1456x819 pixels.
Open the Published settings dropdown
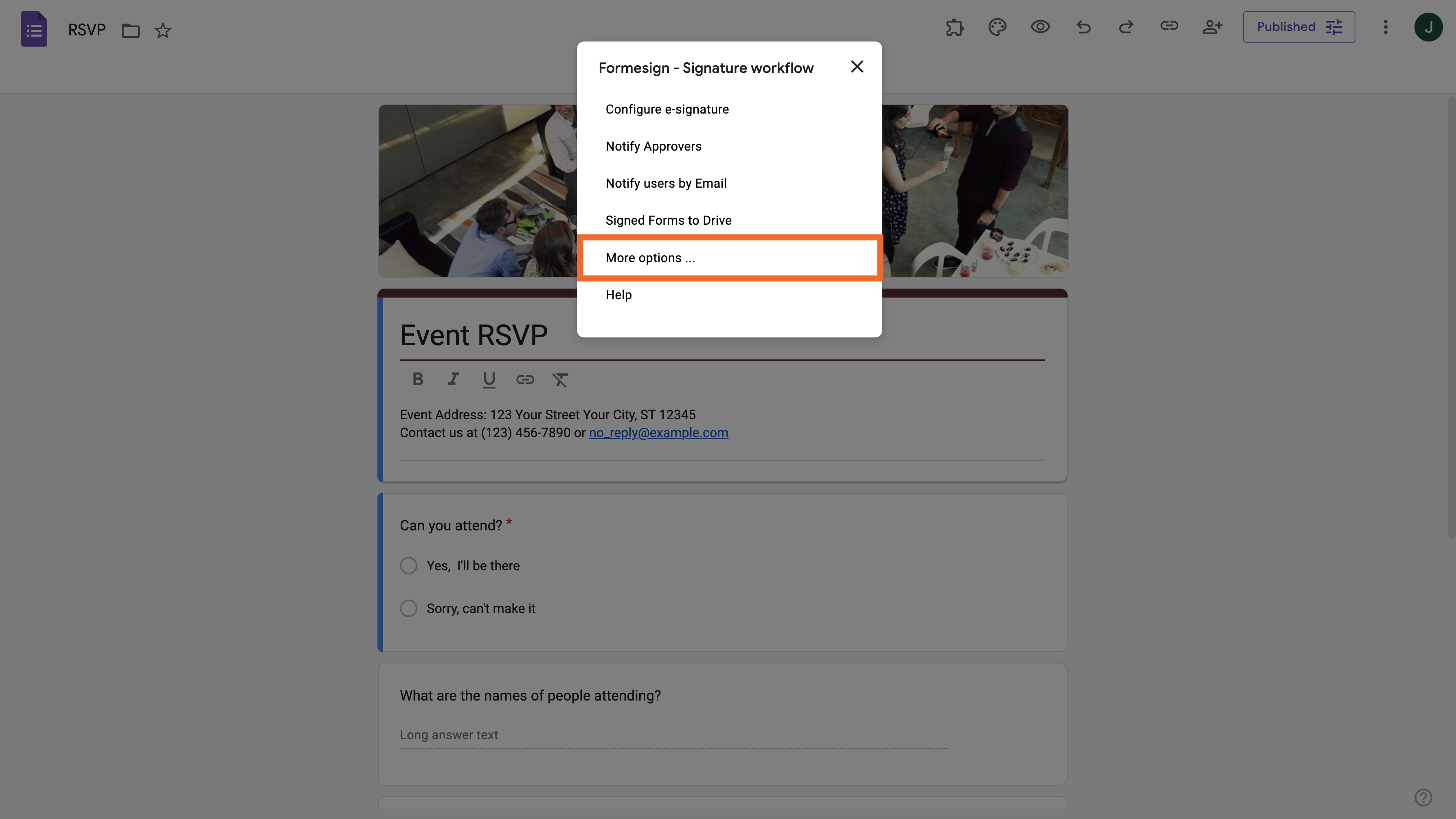[1298, 27]
